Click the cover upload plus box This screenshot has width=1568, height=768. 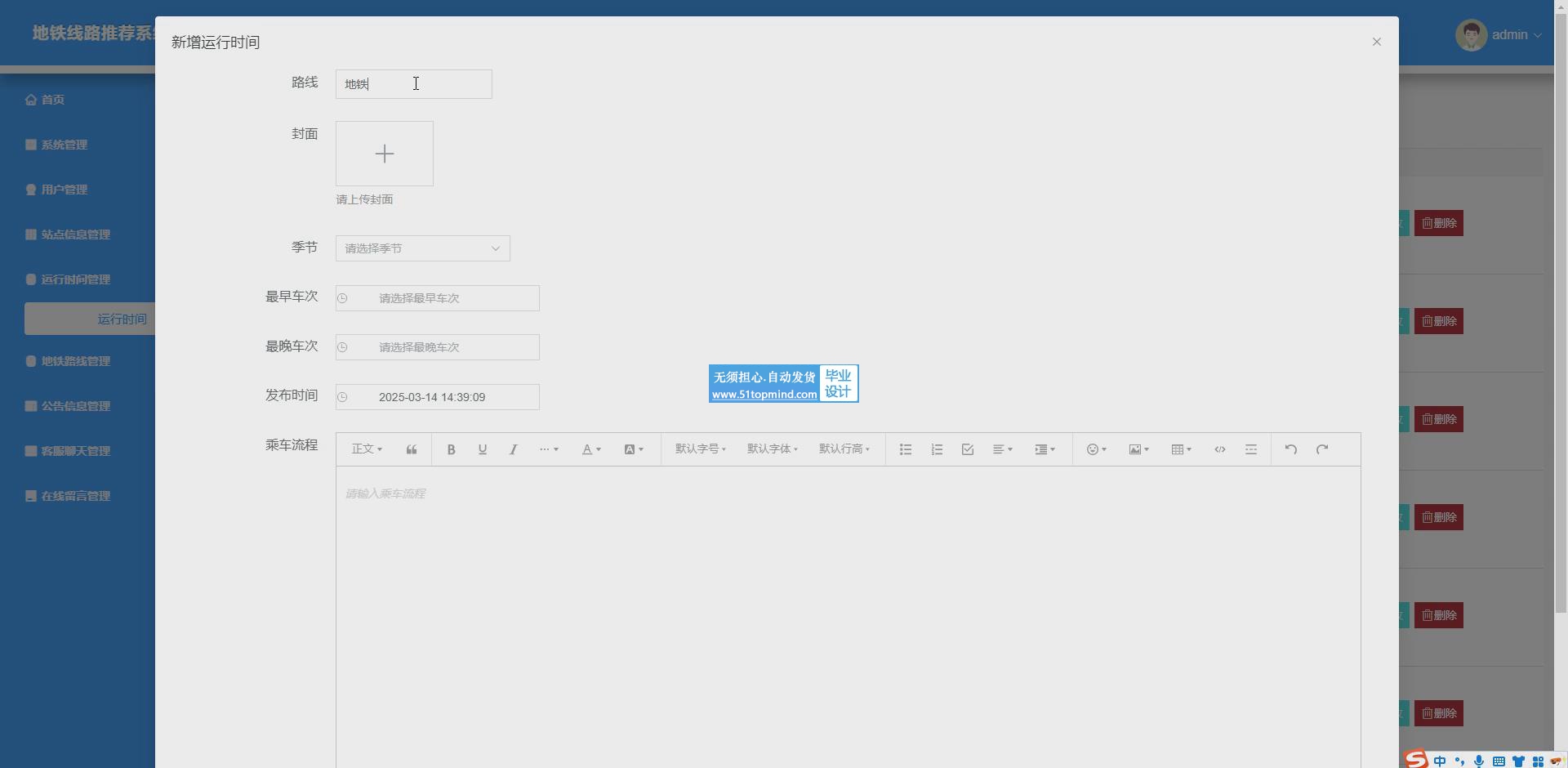tap(385, 154)
